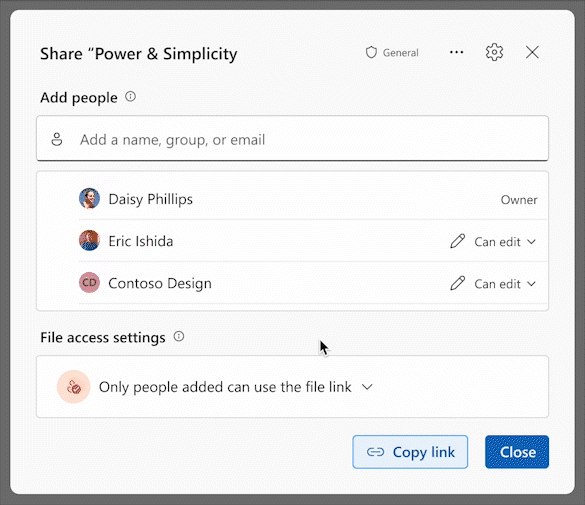Click the pencil icon for Eric Ishida

pyautogui.click(x=457, y=241)
